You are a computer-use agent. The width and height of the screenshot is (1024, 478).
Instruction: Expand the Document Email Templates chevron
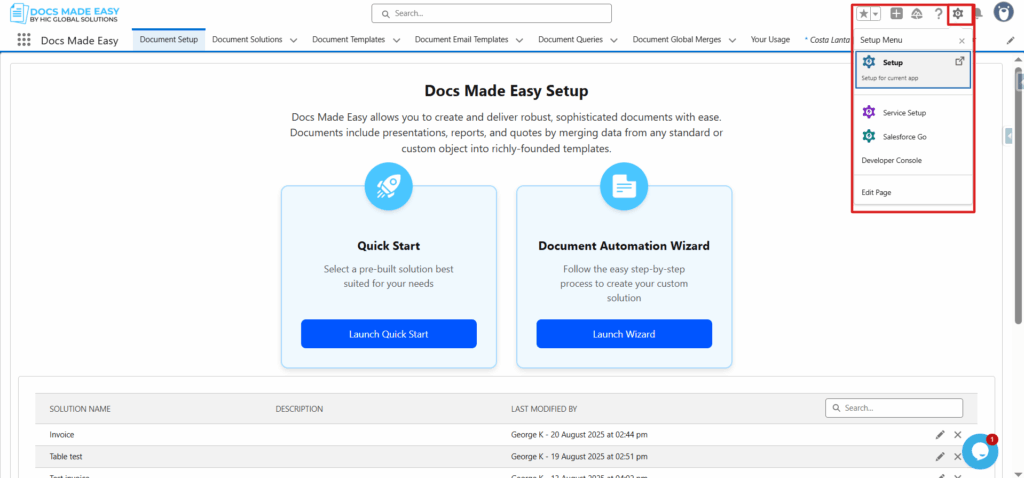click(520, 40)
